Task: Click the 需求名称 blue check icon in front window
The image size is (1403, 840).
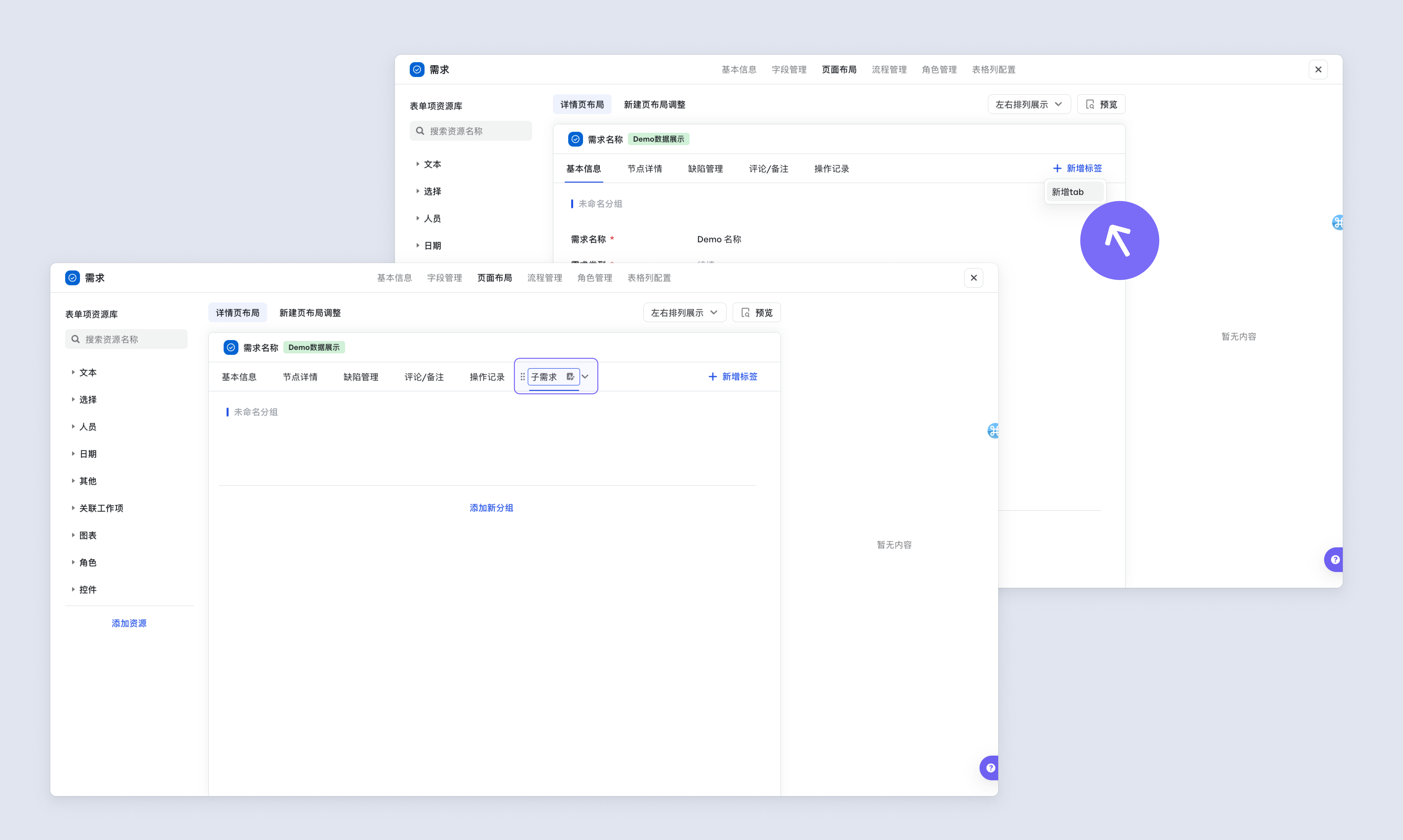Action: point(231,347)
